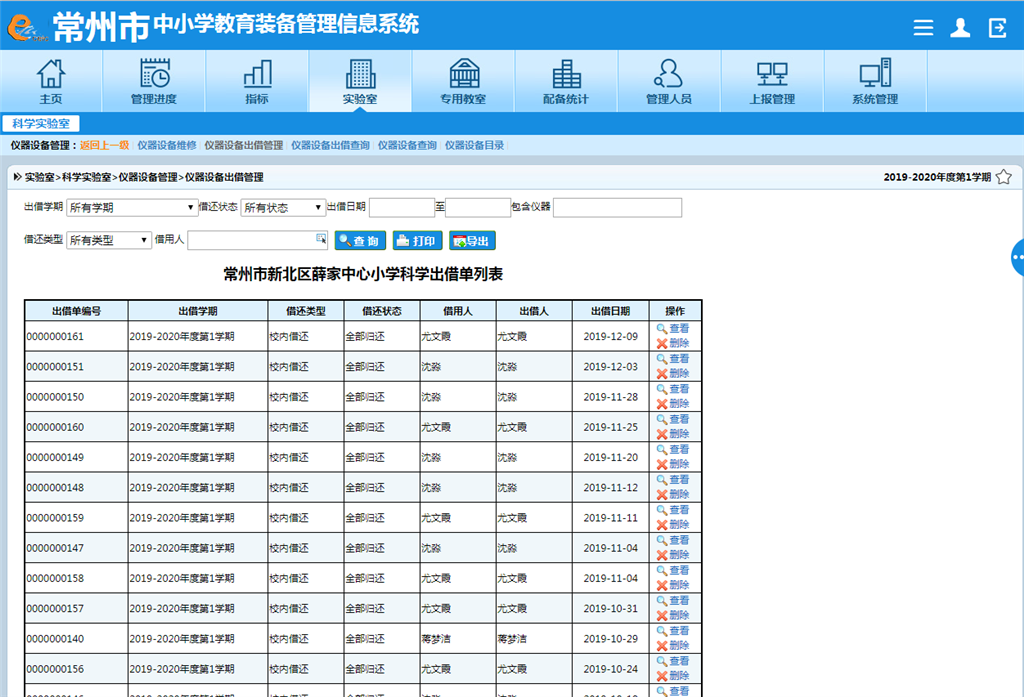The width and height of the screenshot is (1024, 697).
Task: Delete record 0000000149 with 删除
Action: 673,464
